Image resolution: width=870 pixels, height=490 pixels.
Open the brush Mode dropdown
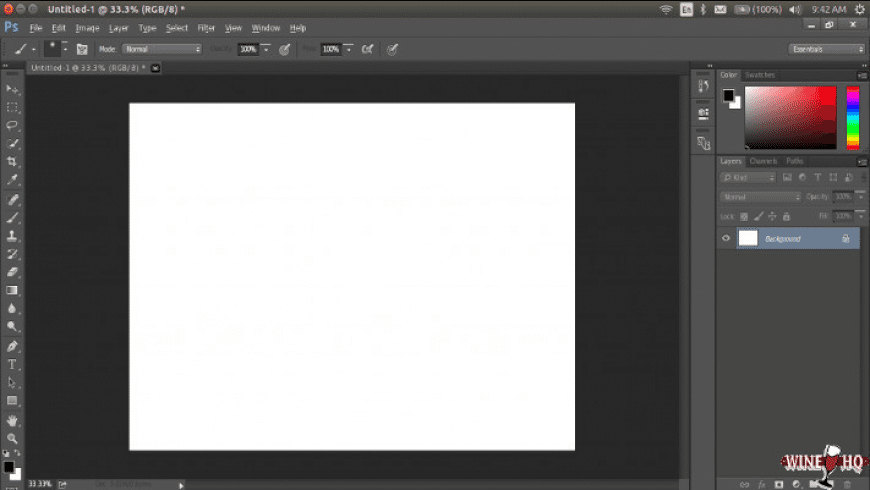pos(162,48)
